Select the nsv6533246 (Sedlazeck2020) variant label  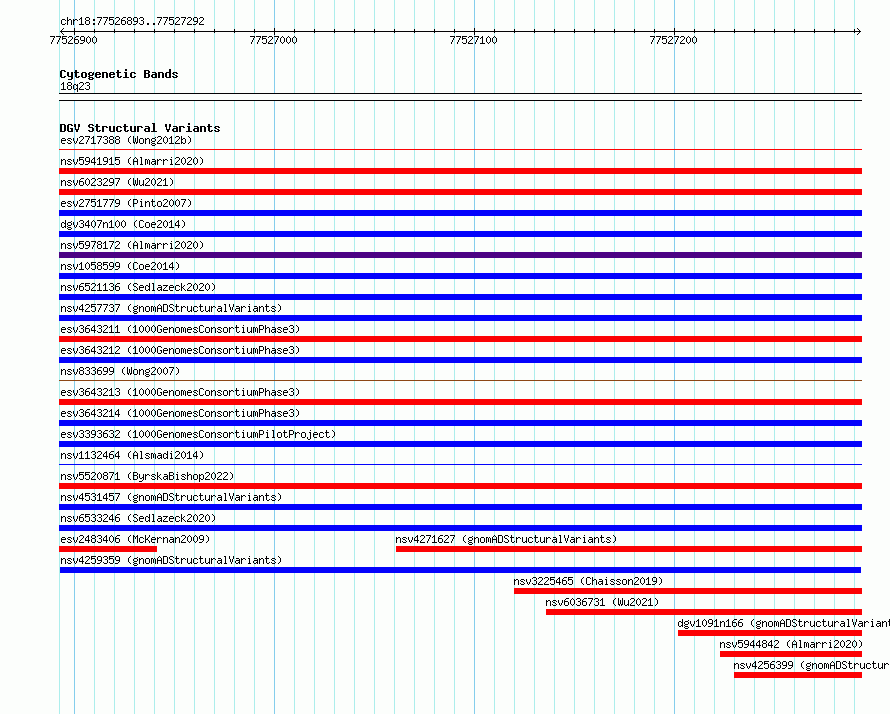(x=138, y=518)
